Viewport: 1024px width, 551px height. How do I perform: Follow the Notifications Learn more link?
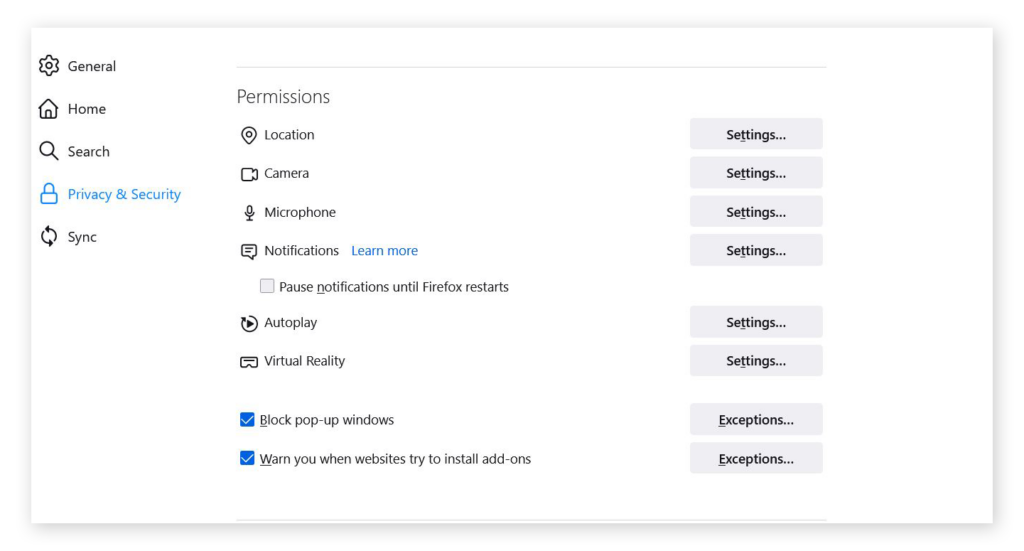(x=384, y=251)
